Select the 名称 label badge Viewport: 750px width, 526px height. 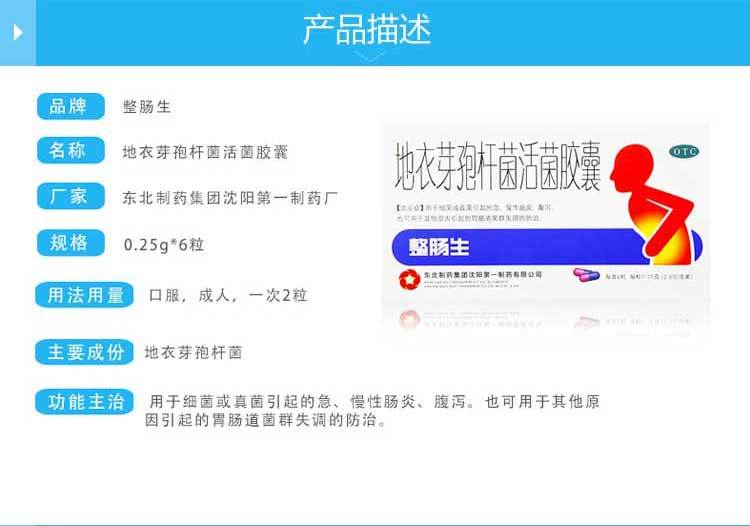[x=71, y=150]
